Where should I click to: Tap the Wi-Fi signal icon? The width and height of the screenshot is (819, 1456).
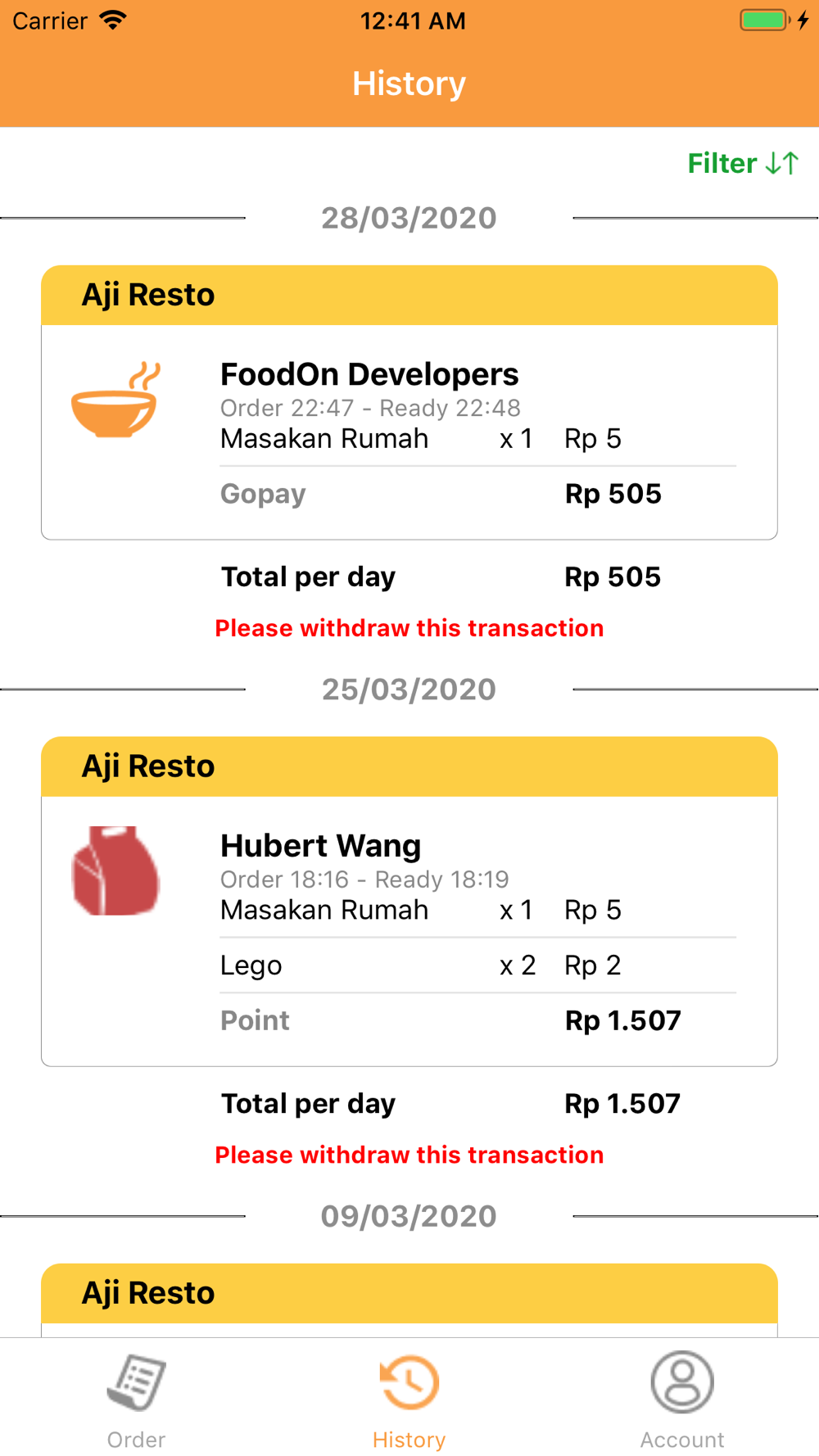[113, 20]
